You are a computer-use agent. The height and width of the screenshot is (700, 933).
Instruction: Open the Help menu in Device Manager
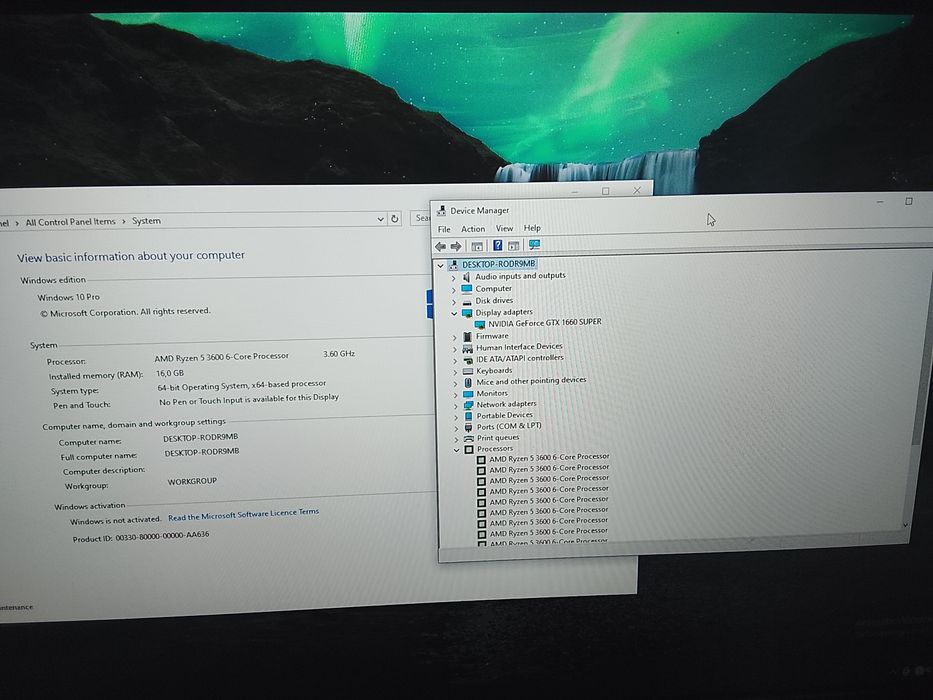tap(532, 227)
